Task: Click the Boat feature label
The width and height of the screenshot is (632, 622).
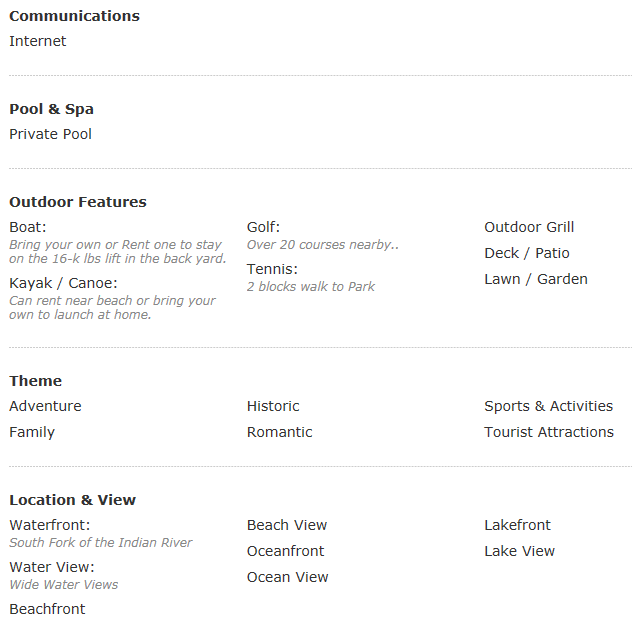Action: 28,227
